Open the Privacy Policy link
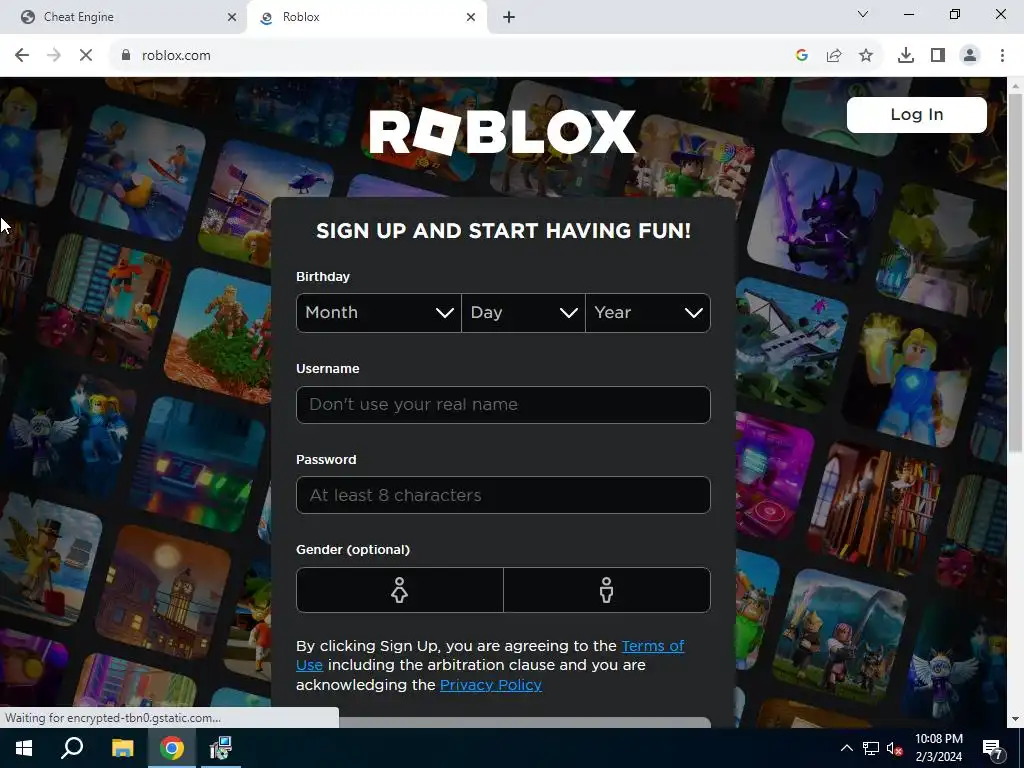 [490, 685]
